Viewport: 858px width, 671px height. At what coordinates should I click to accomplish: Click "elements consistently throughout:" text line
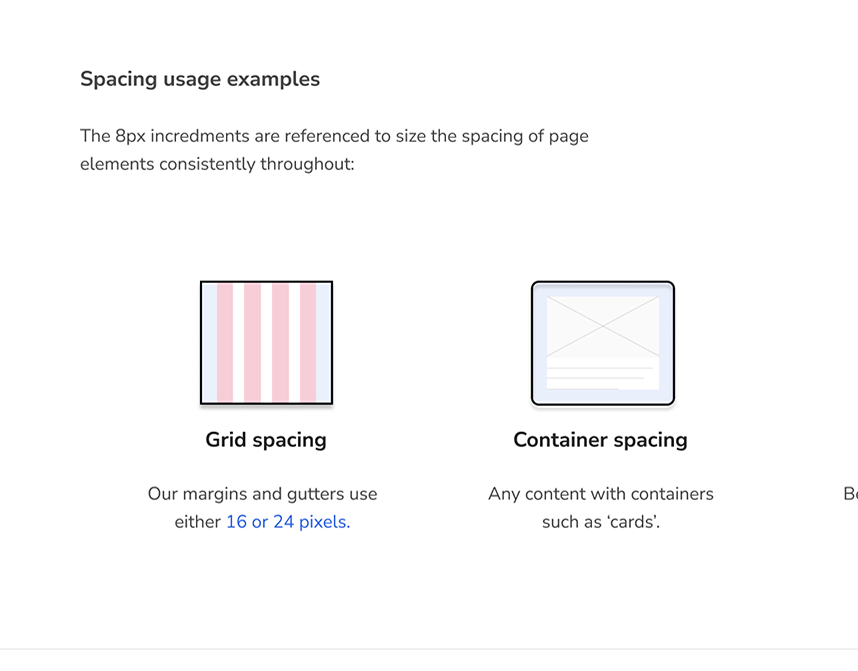pos(217,163)
